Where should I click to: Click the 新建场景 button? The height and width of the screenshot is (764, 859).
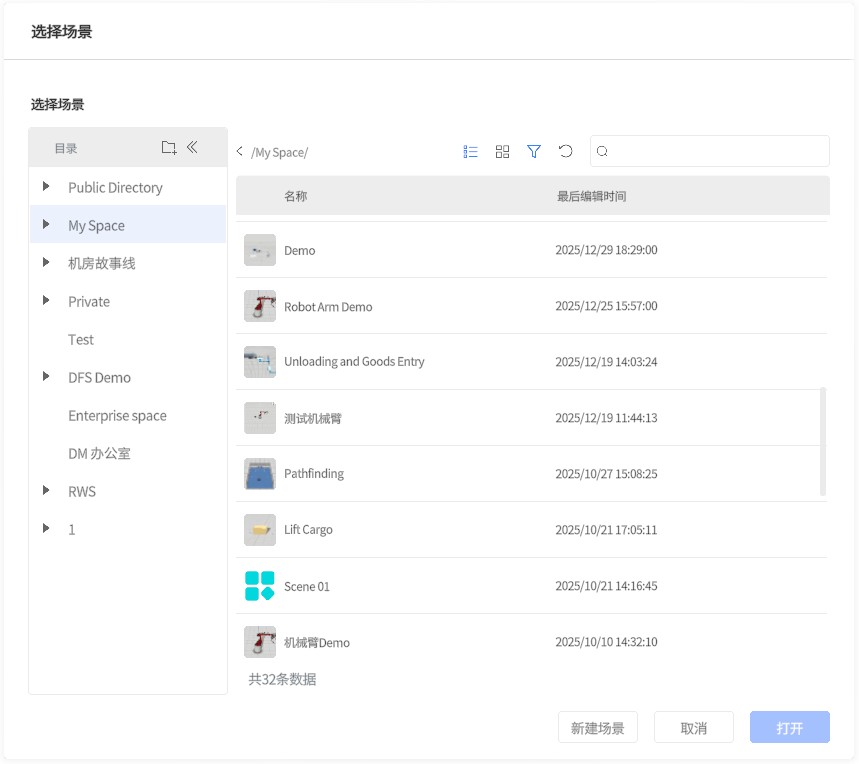[598, 728]
